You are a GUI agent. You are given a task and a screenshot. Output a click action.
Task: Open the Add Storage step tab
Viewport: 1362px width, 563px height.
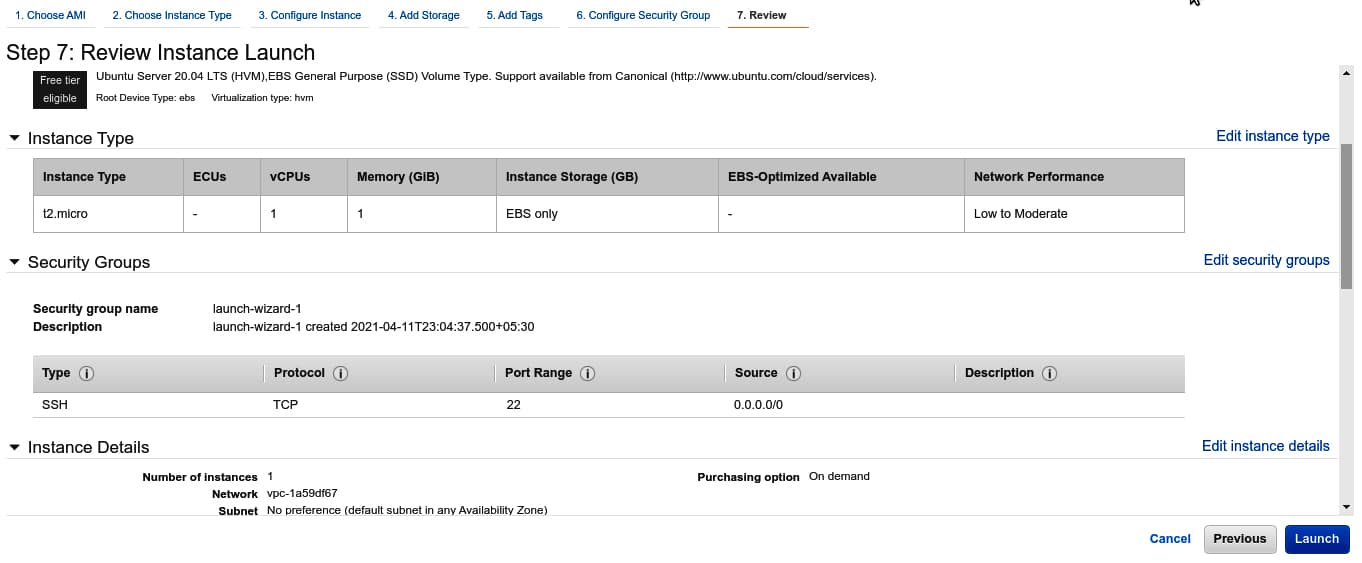tap(424, 15)
